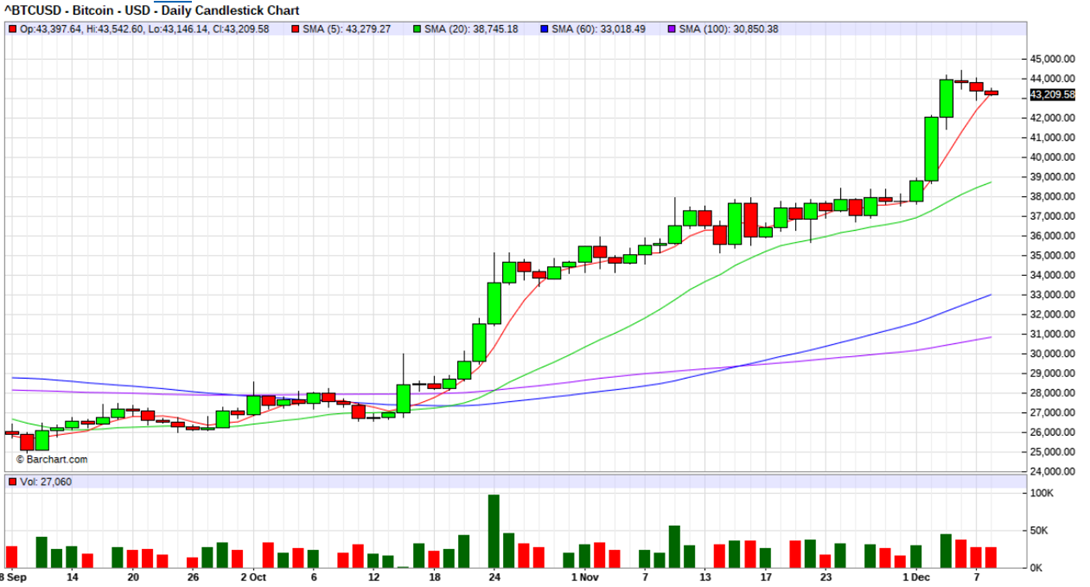Click the 42,000.00 price axis label
The height and width of the screenshot is (587, 1090).
(1052, 118)
